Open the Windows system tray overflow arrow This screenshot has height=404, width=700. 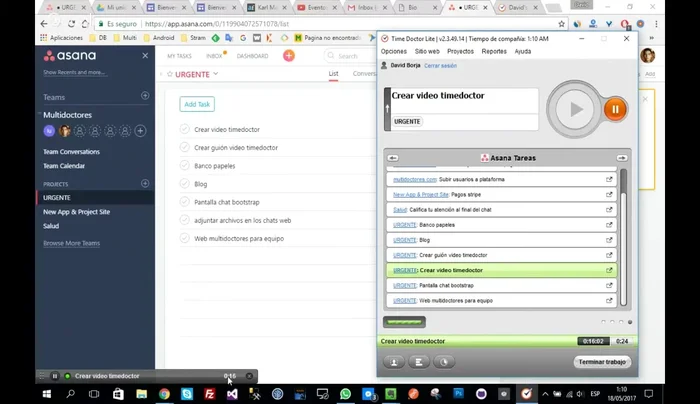point(545,394)
